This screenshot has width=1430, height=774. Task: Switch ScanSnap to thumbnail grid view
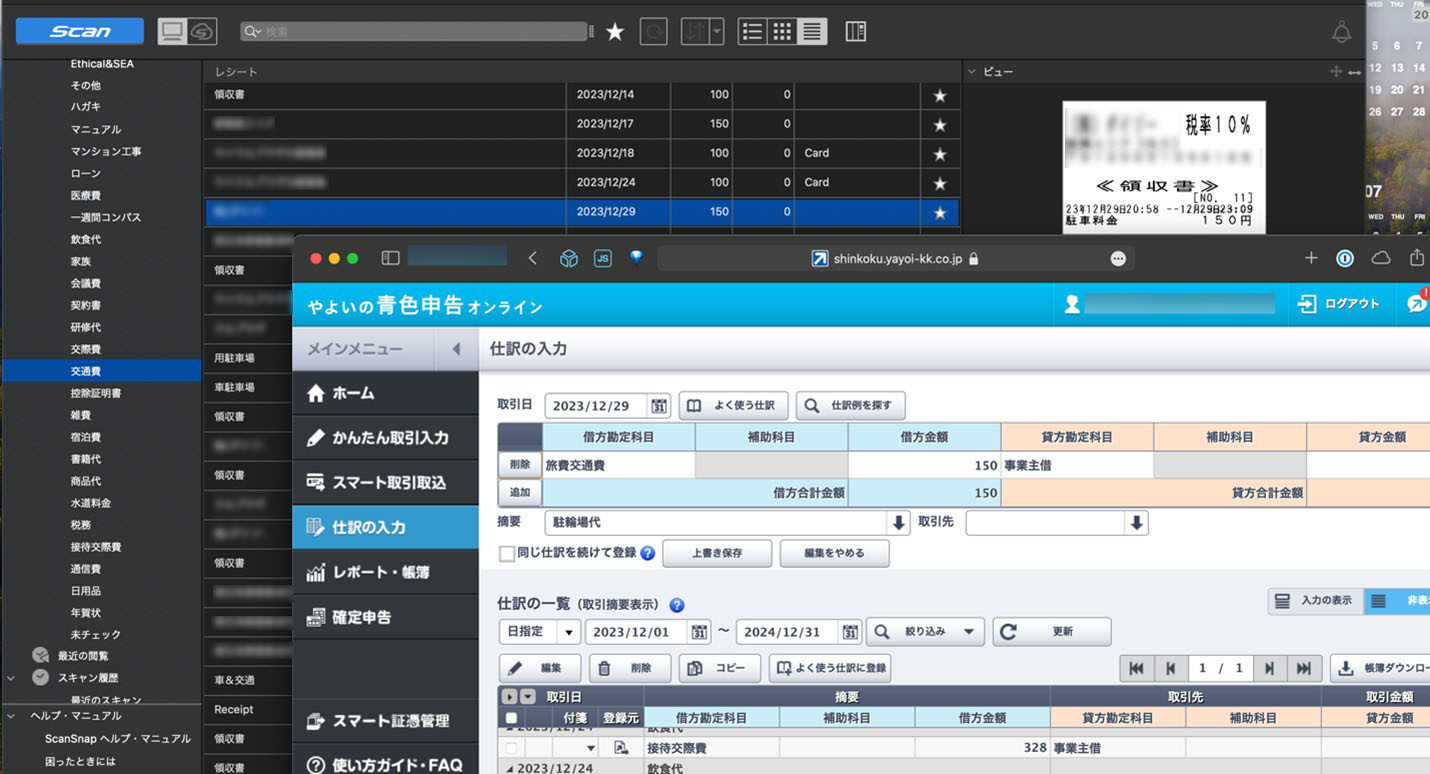click(x=782, y=32)
